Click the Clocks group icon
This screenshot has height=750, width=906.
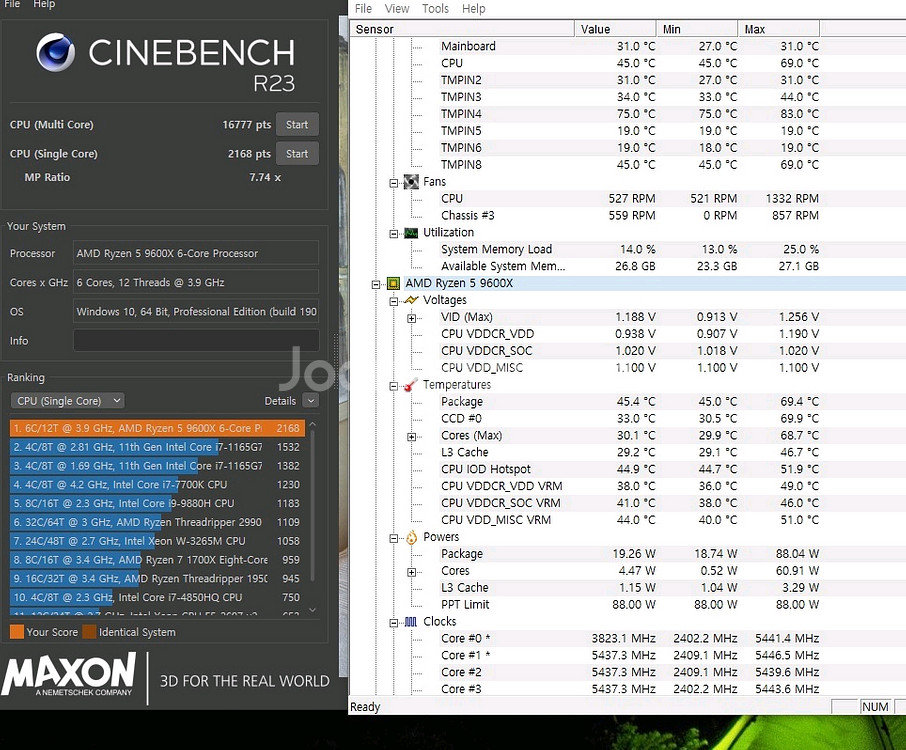[410, 621]
